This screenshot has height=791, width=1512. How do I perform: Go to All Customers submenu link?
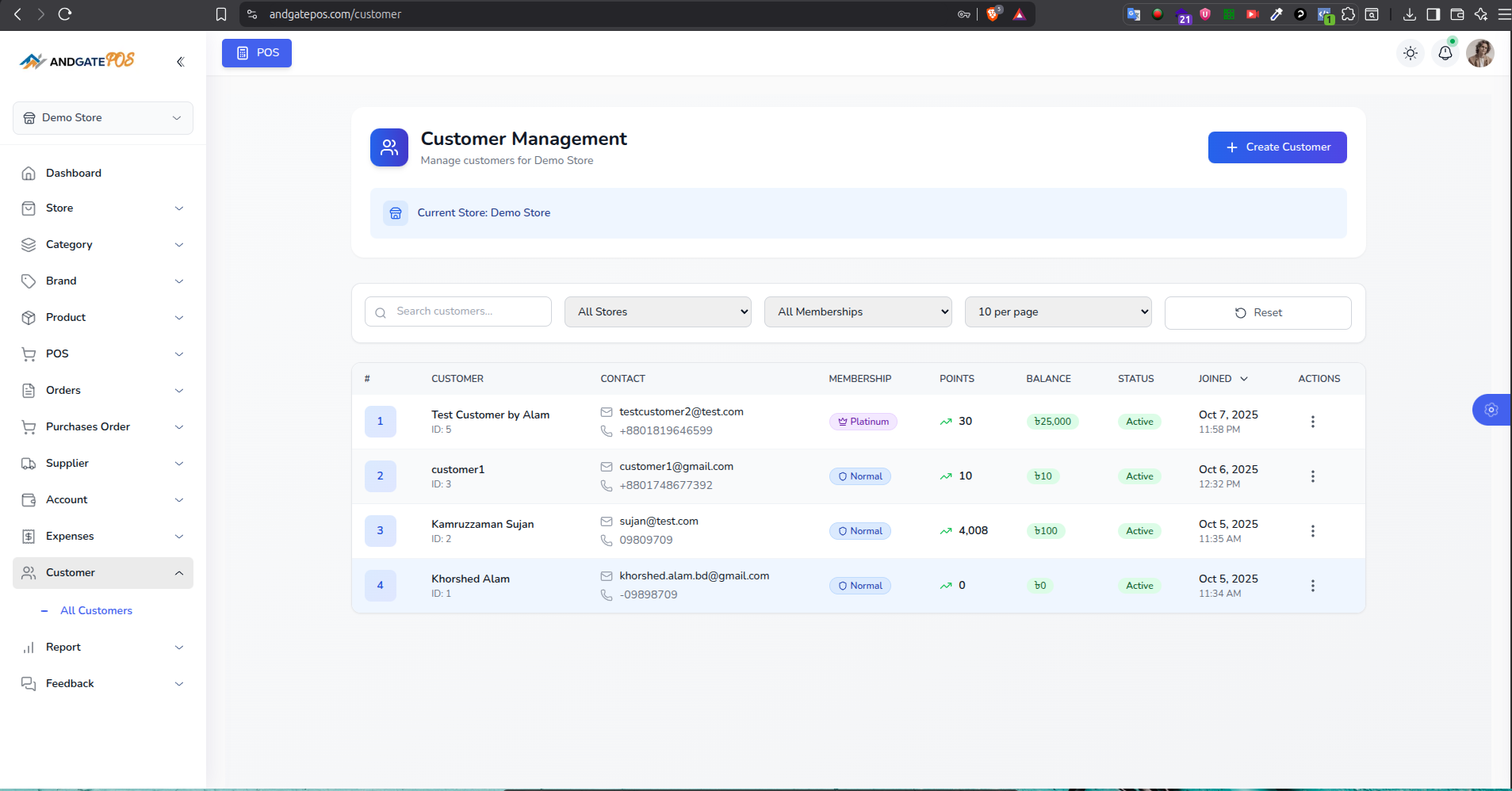[x=96, y=610]
